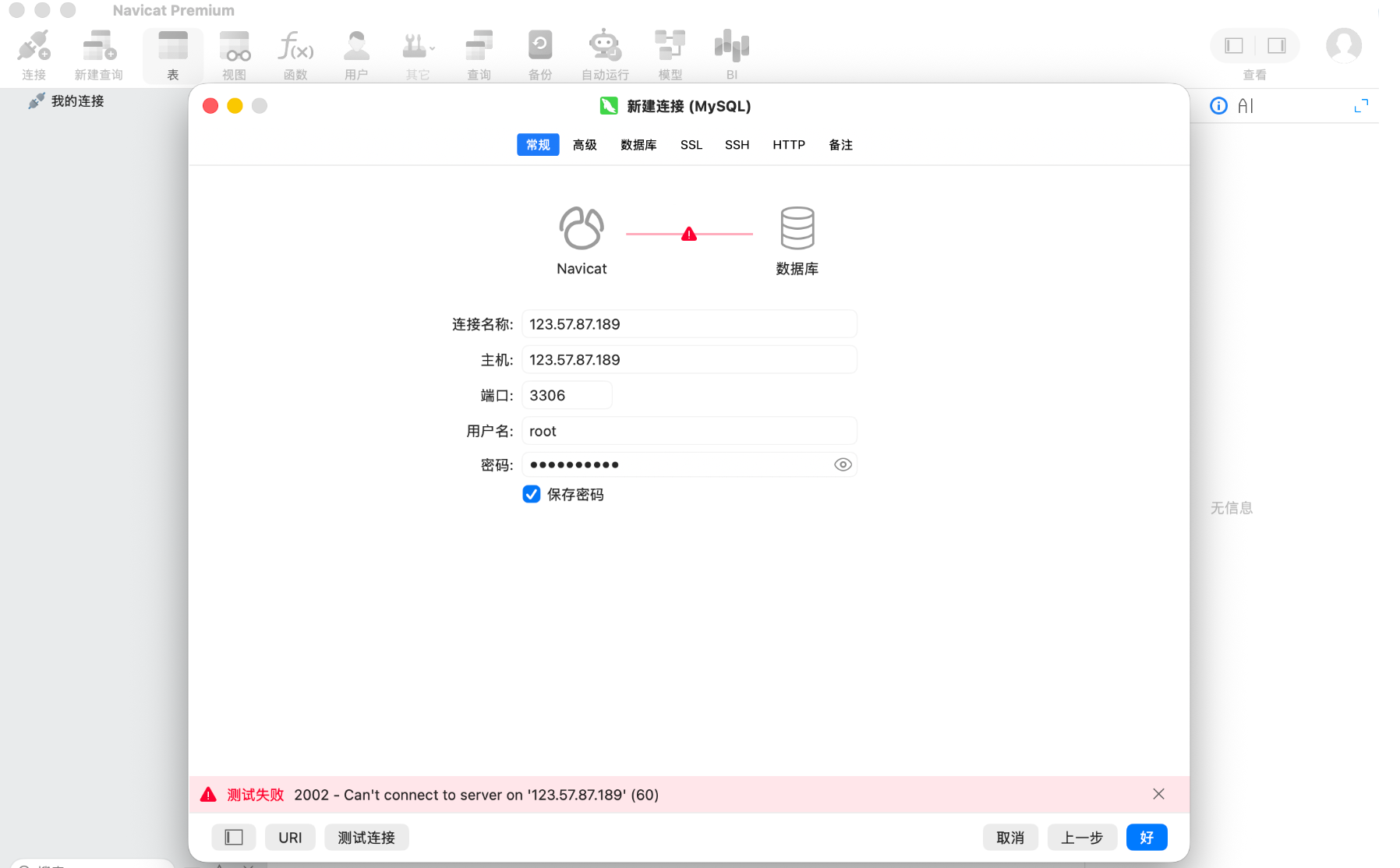Toggle the right sidebar view button
The image size is (1400, 868).
[1276, 46]
